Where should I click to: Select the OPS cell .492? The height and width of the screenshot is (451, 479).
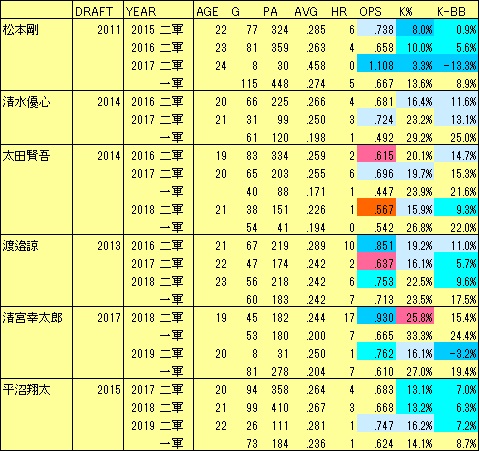pyautogui.click(x=384, y=138)
